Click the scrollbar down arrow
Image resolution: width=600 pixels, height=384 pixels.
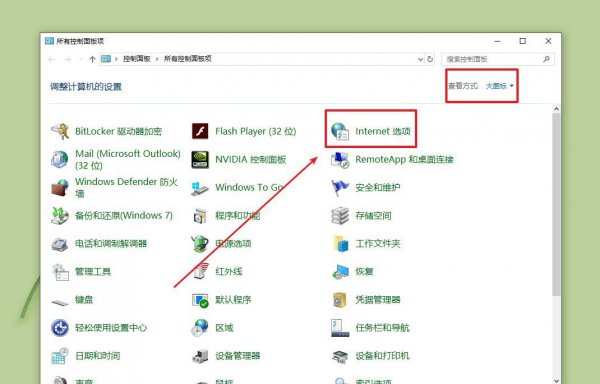coord(556,381)
